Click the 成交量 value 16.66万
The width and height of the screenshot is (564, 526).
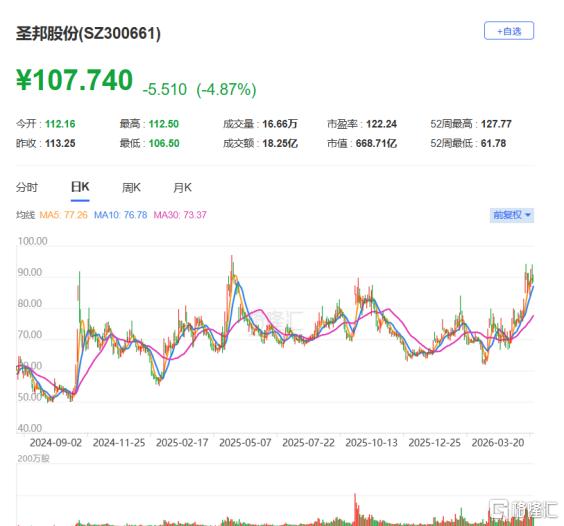pyautogui.click(x=280, y=124)
